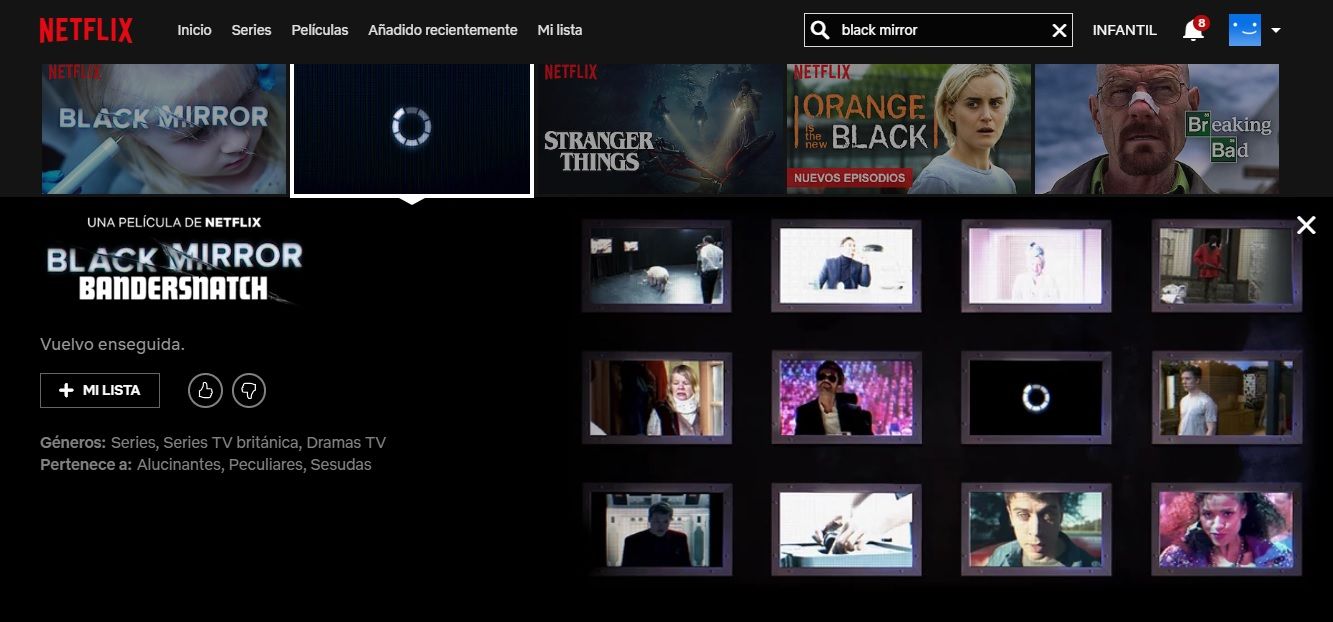
Task: Click the frame with person in red hoodie
Action: point(1227,266)
